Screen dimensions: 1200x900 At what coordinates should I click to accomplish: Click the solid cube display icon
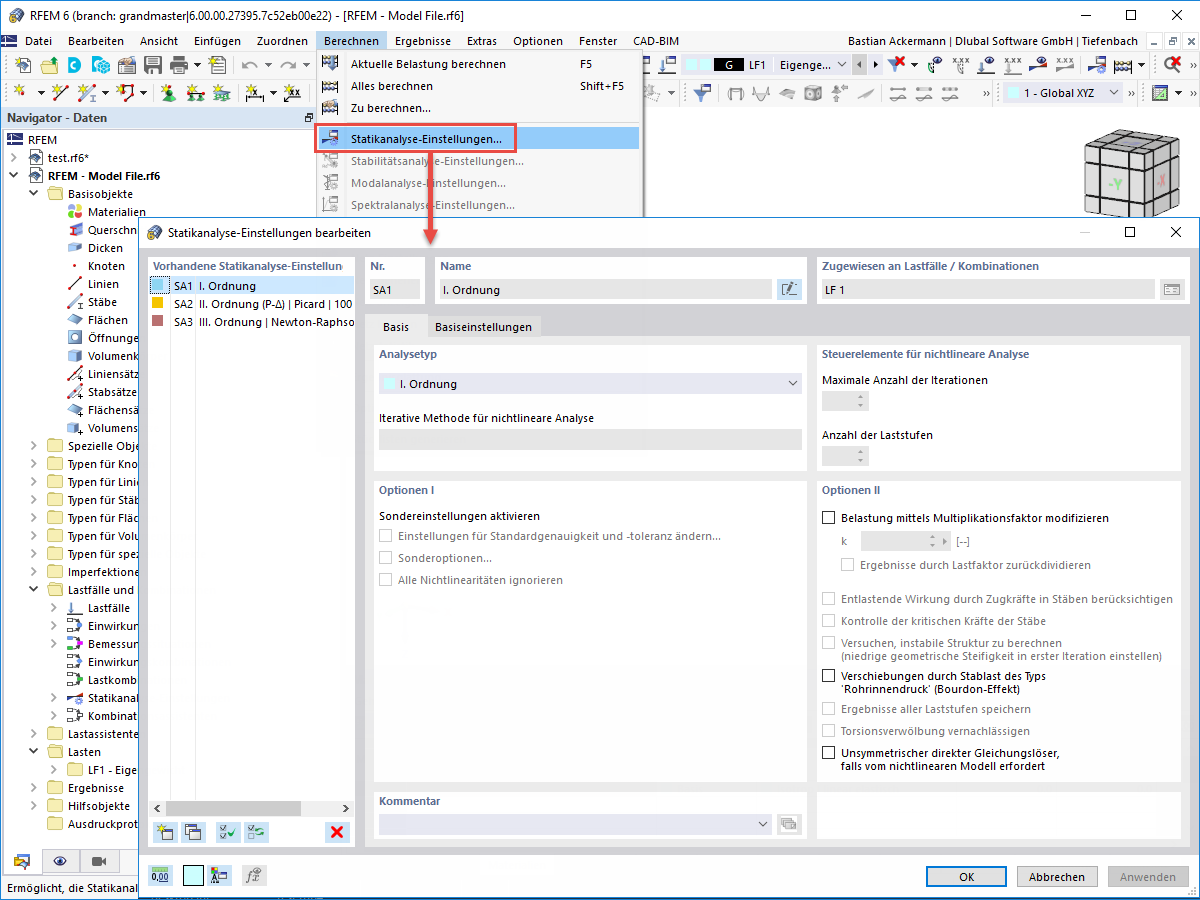813,92
